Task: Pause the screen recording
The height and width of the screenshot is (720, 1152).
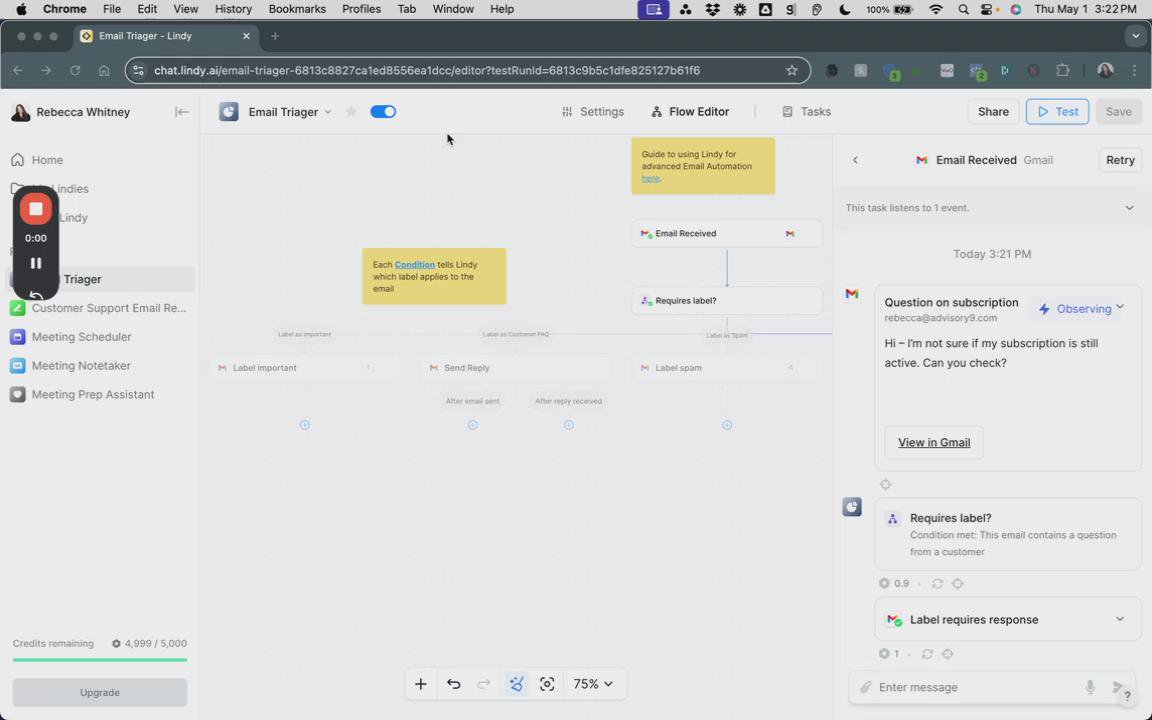Action: point(35,263)
